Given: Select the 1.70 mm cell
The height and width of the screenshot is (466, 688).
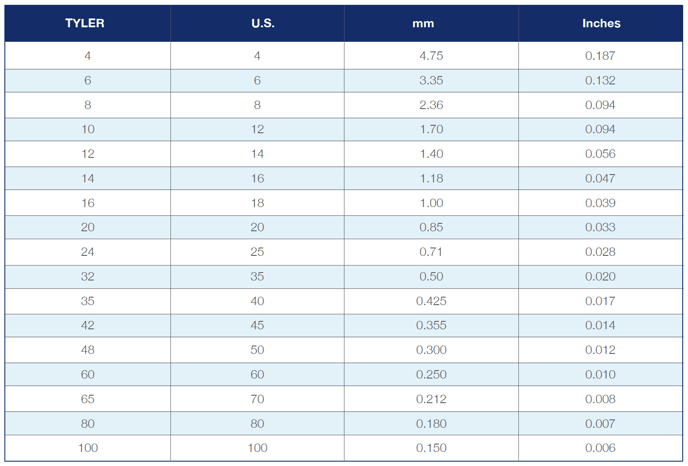Looking at the screenshot, I should [x=431, y=130].
